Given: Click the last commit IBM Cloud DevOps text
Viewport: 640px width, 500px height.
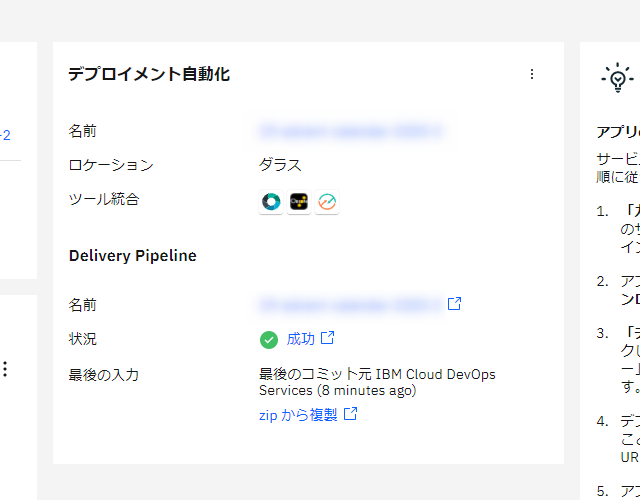Looking at the screenshot, I should [377, 382].
